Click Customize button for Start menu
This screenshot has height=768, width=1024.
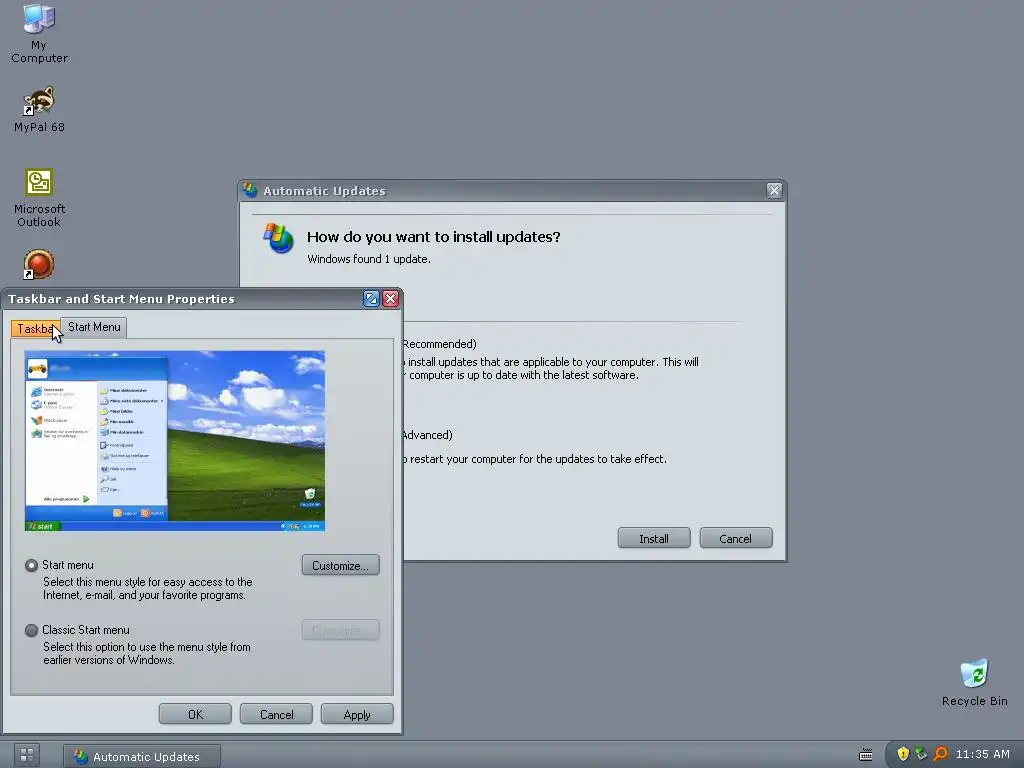[340, 566]
